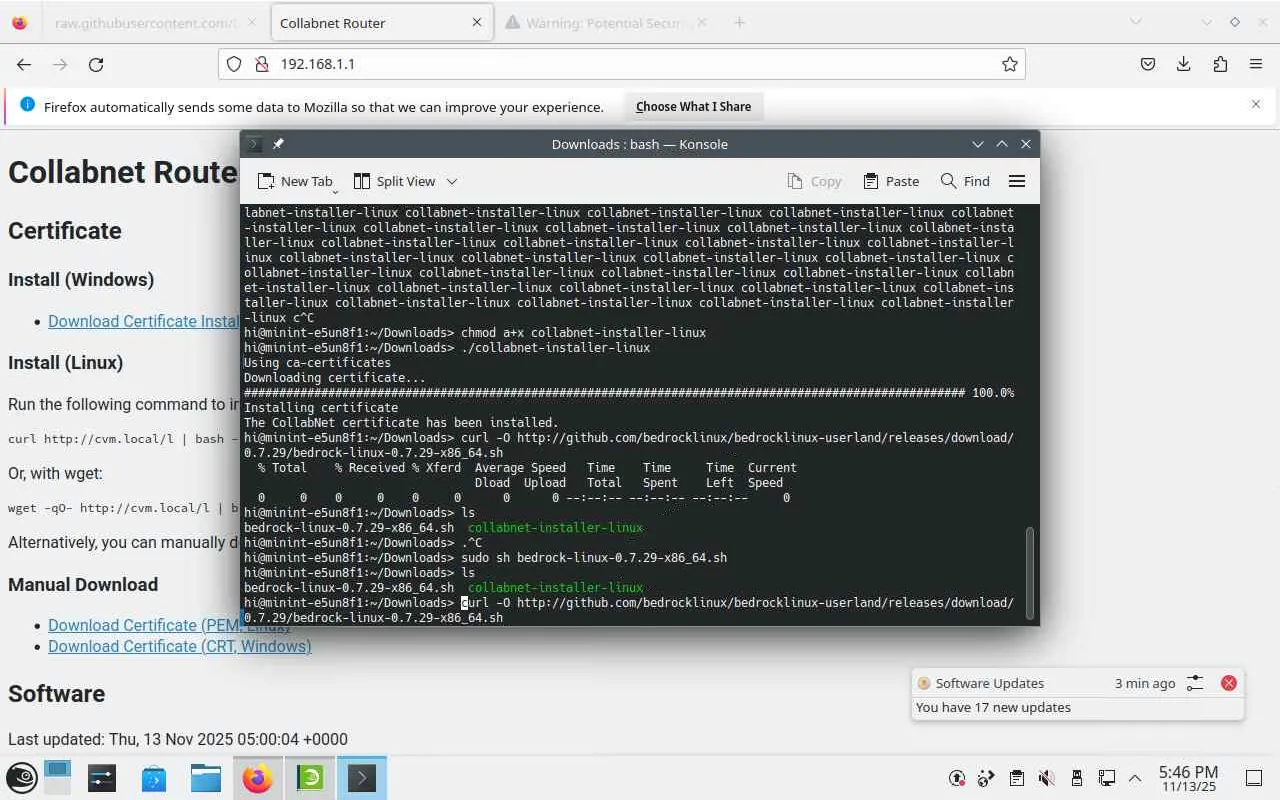Reload the page in Firefox
The height and width of the screenshot is (800, 1280).
[96, 64]
